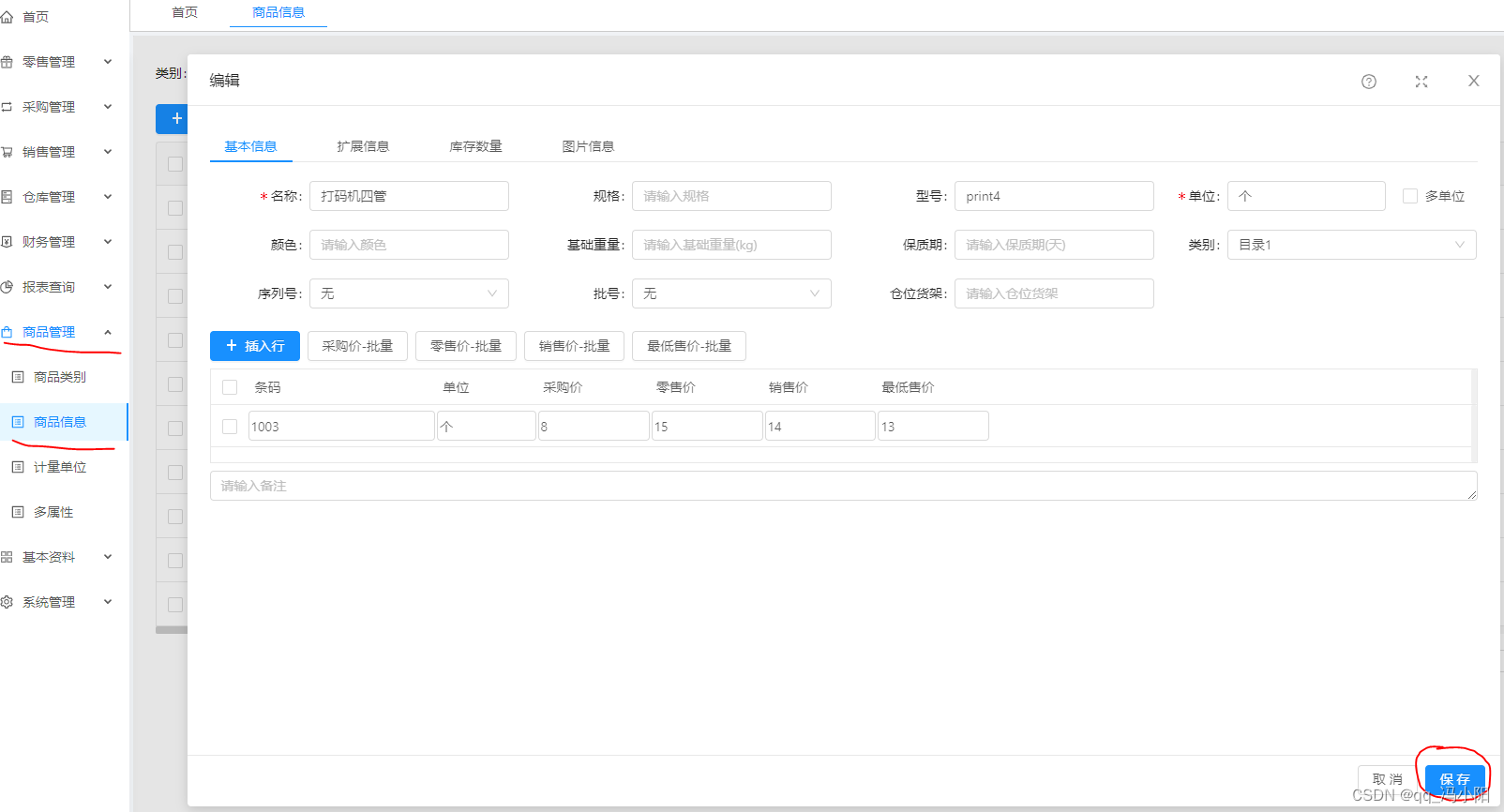The width and height of the screenshot is (1504, 812).
Task: Open the 序列号 dropdown
Action: point(409,293)
